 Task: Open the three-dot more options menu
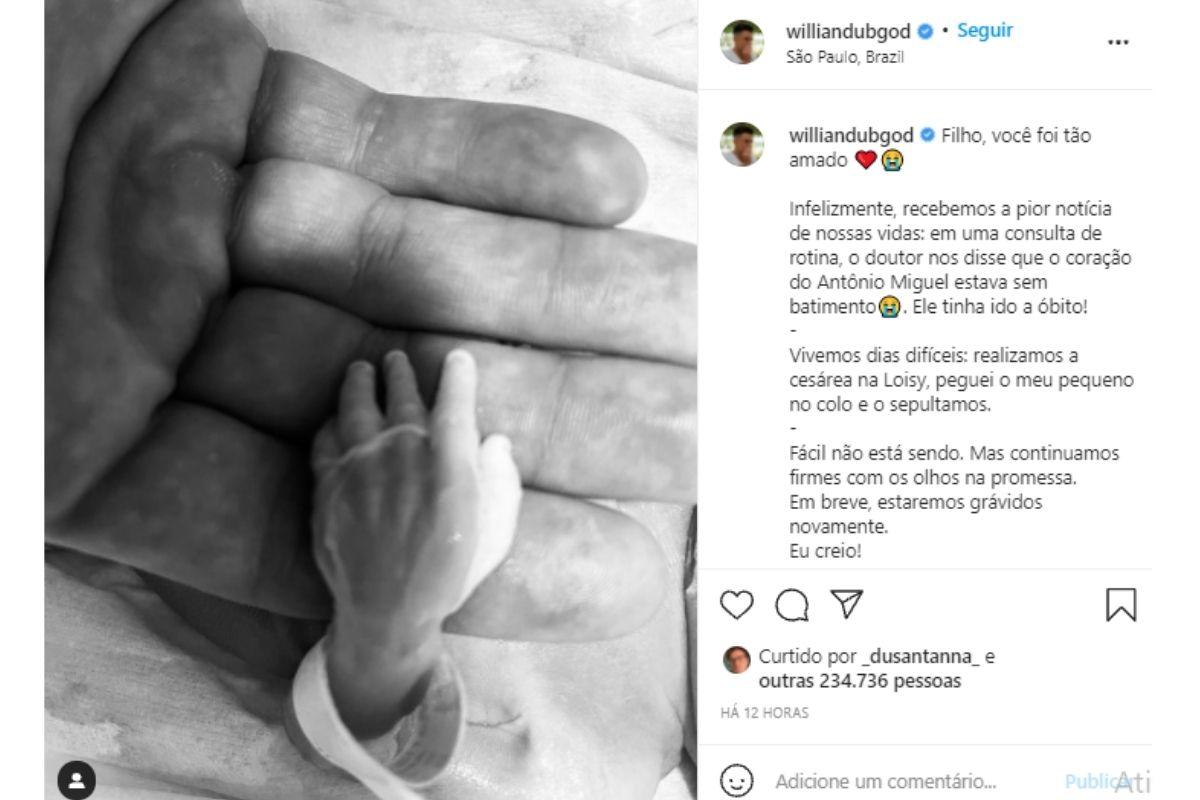pyautogui.click(x=1118, y=43)
